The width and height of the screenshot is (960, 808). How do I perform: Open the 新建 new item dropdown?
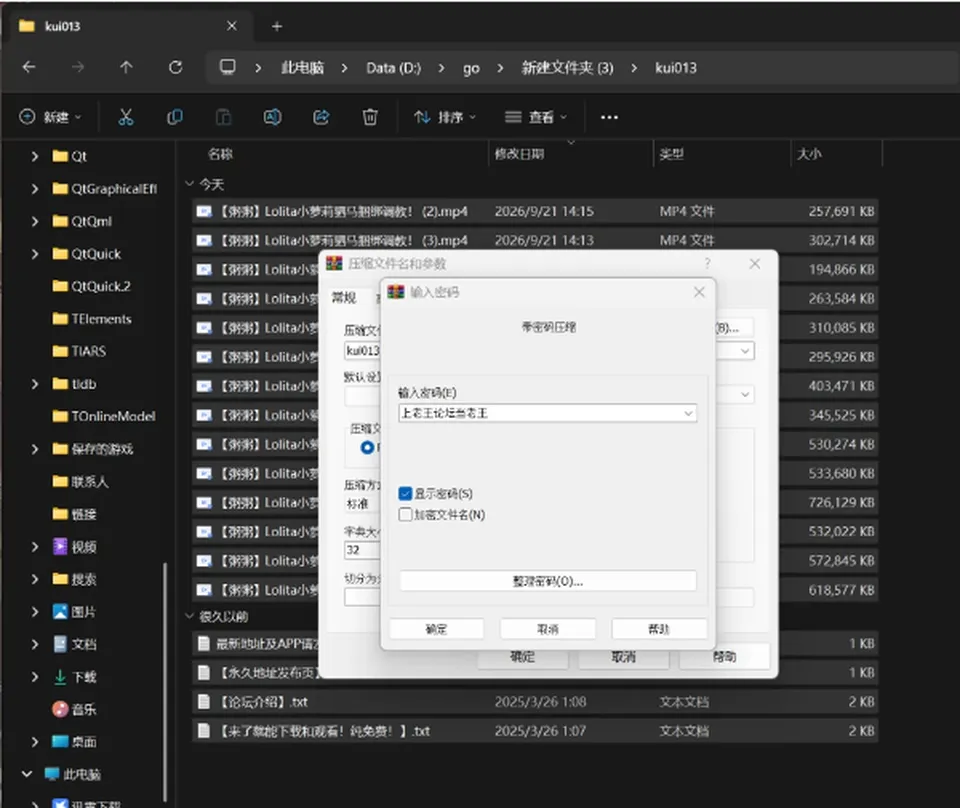(51, 117)
